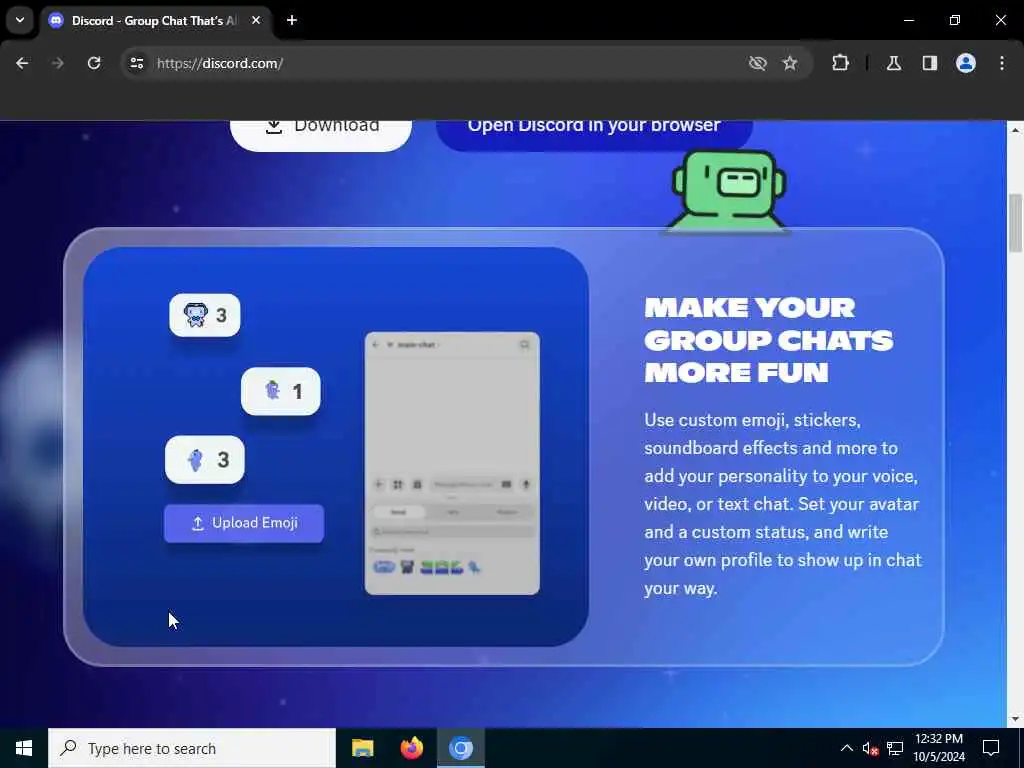Click the muted volume tray icon

tap(870, 748)
